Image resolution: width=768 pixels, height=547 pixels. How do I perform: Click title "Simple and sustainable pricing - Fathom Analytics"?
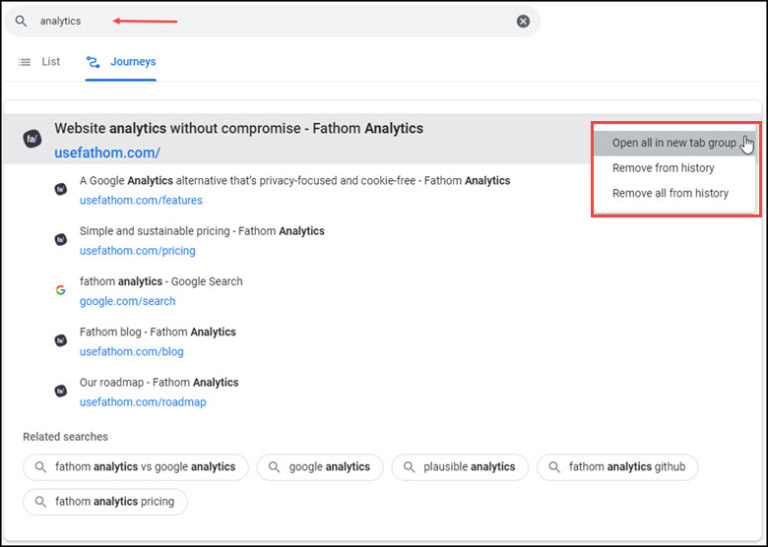pos(202,231)
